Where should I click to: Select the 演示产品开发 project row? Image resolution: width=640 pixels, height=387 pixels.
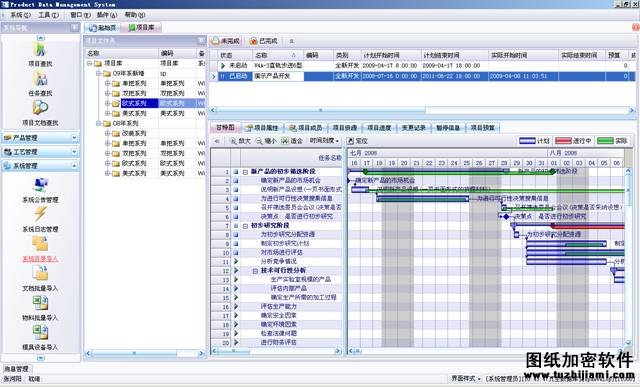pos(422,76)
